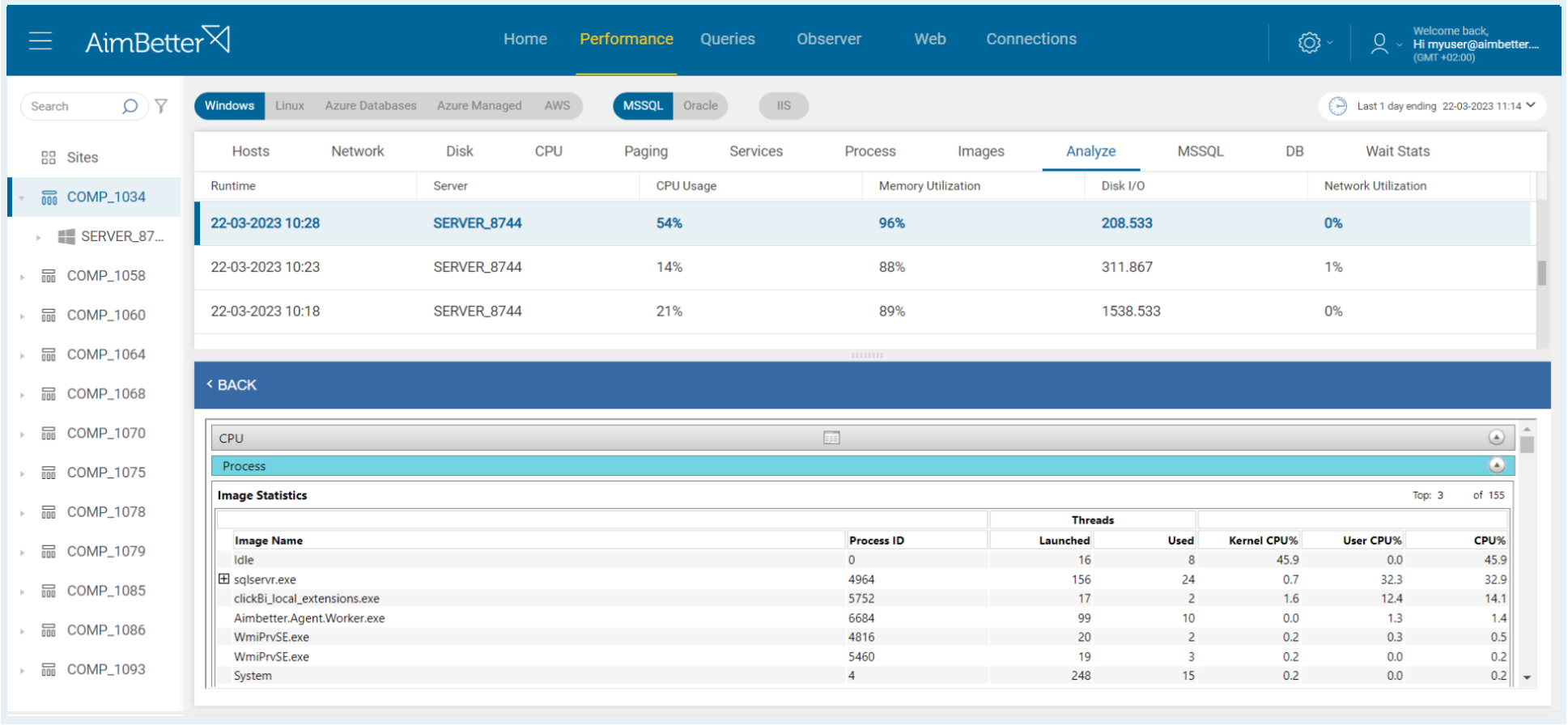Expand the COMP_1060 tree node arrow

(22, 316)
